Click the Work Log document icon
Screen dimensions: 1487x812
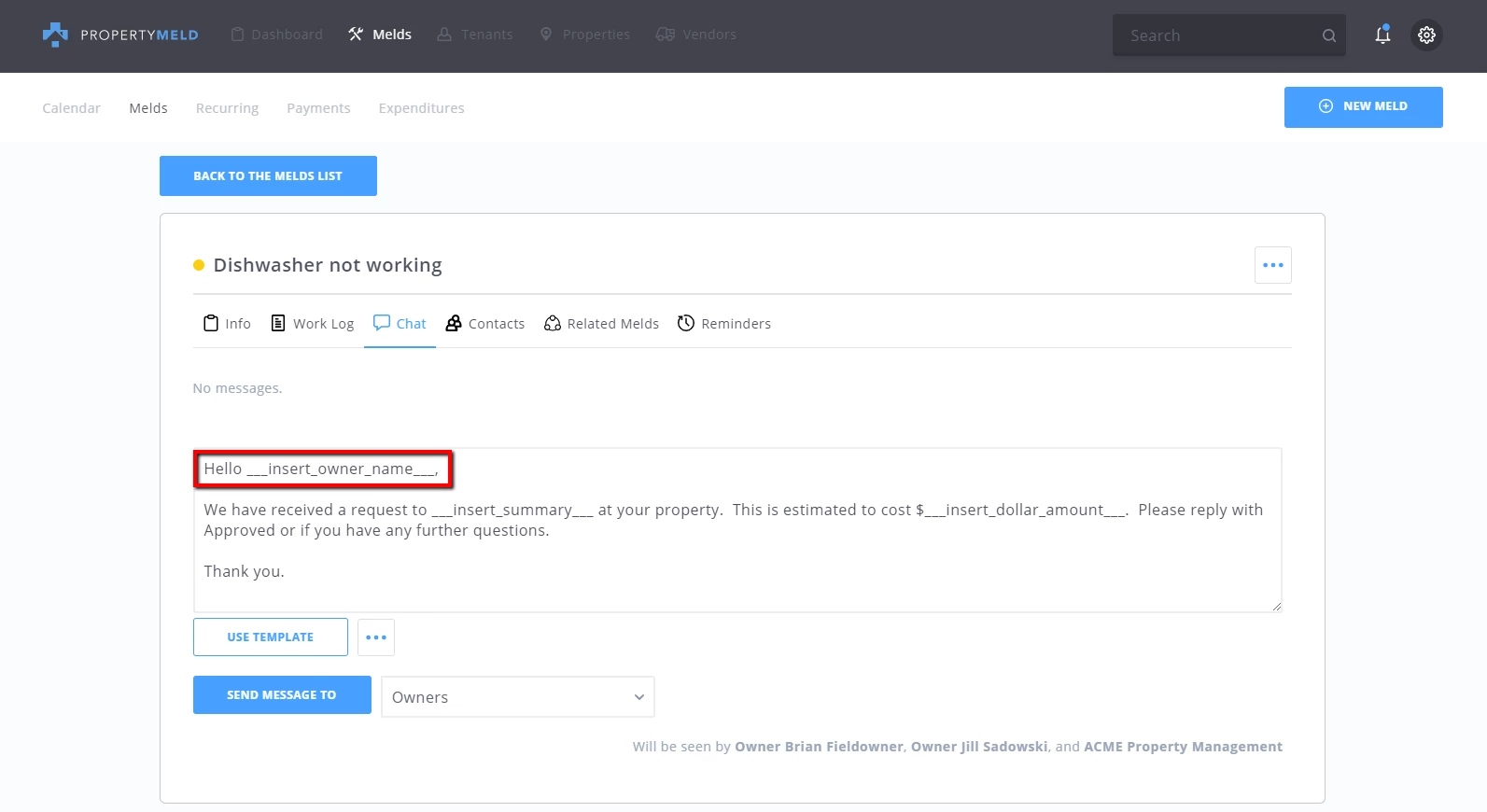278,323
